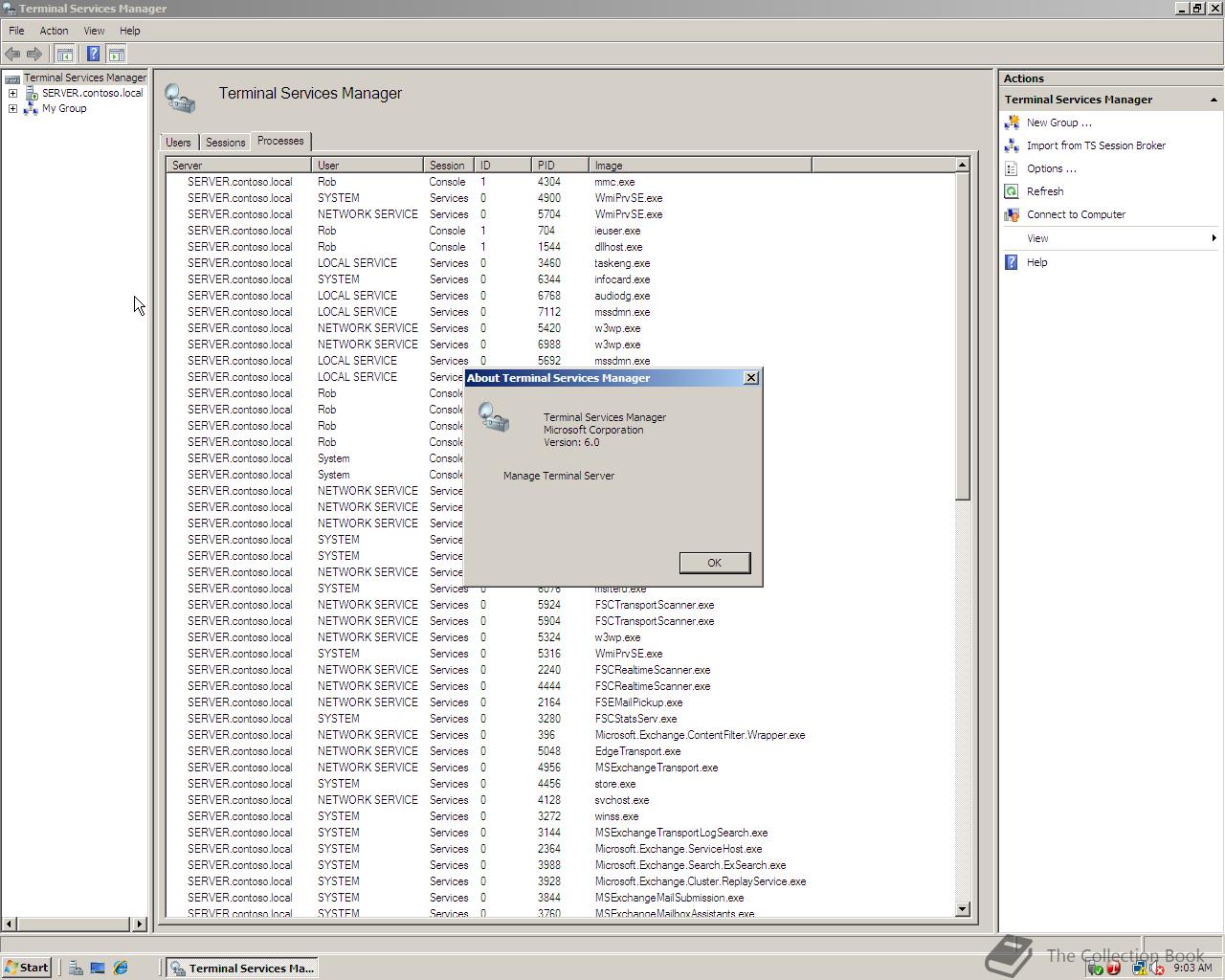Screen dimensions: 1225x980
Task: Click the Forward arrow toolbar icon
Action: pos(34,55)
